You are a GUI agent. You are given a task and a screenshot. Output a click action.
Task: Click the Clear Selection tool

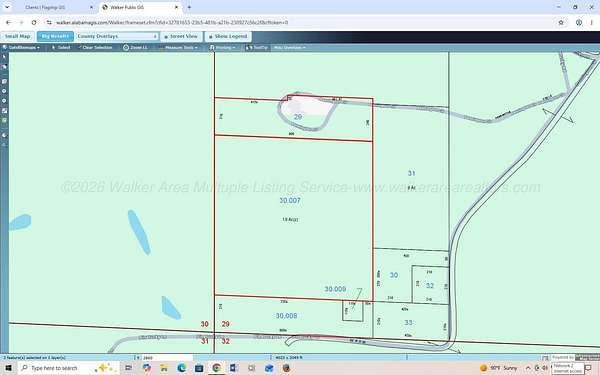point(95,47)
